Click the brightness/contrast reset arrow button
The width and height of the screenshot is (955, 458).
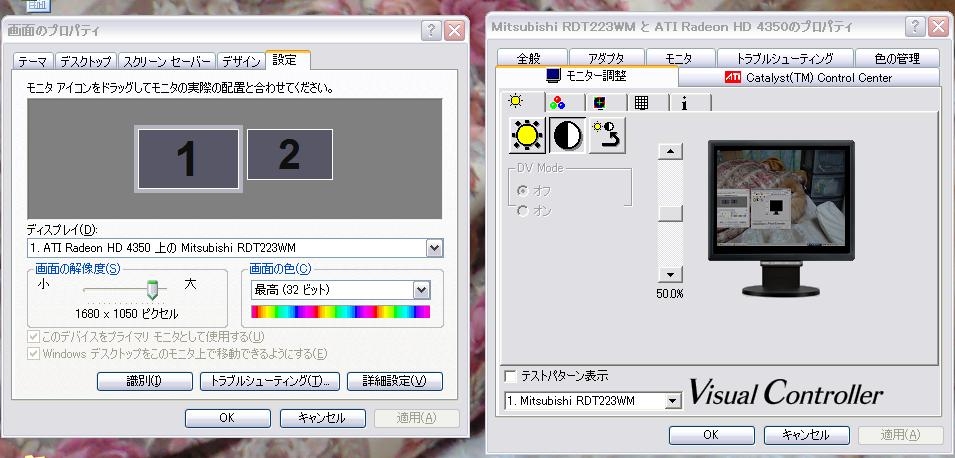(x=607, y=135)
